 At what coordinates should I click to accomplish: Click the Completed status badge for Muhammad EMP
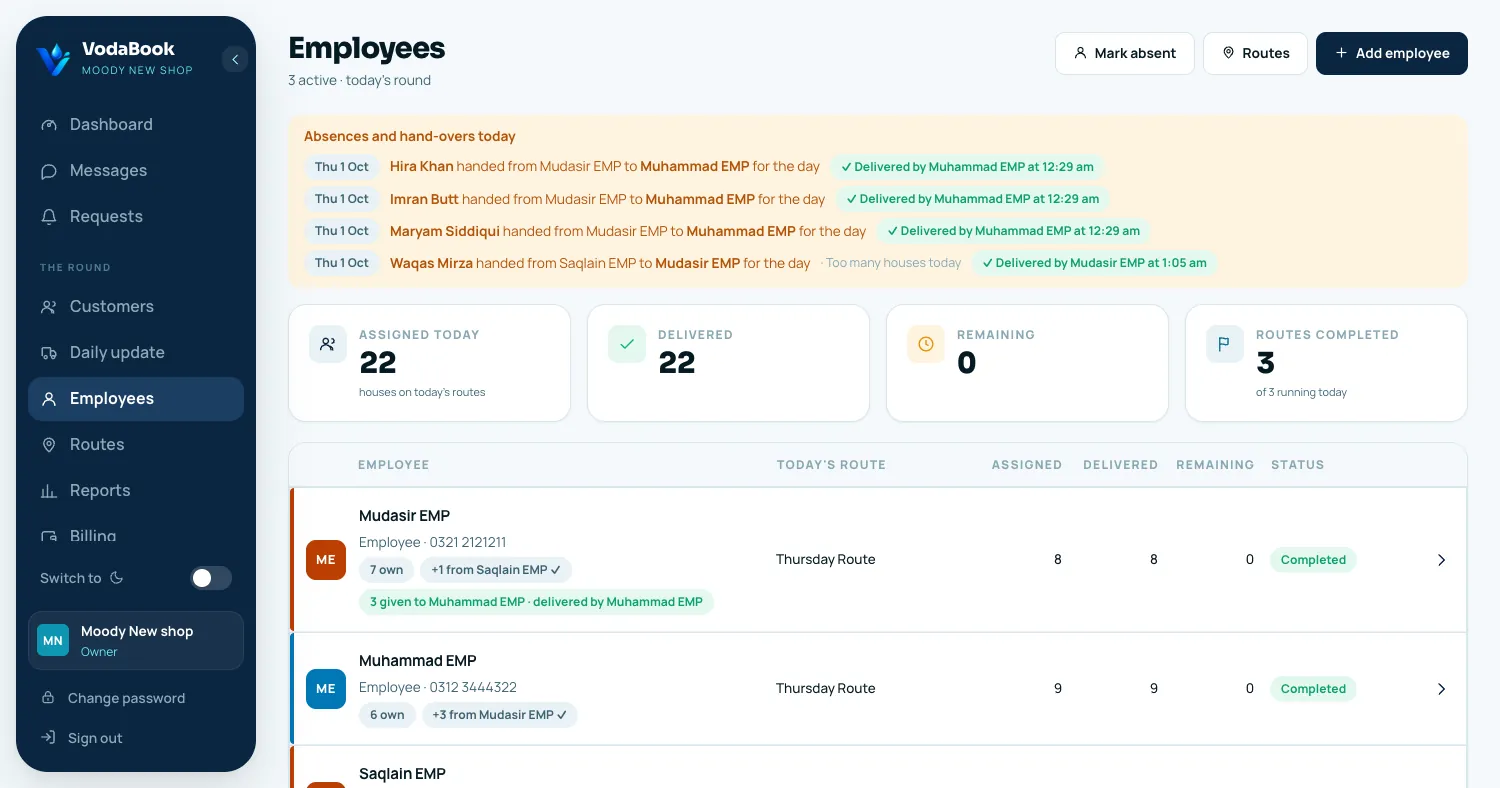(x=1313, y=689)
